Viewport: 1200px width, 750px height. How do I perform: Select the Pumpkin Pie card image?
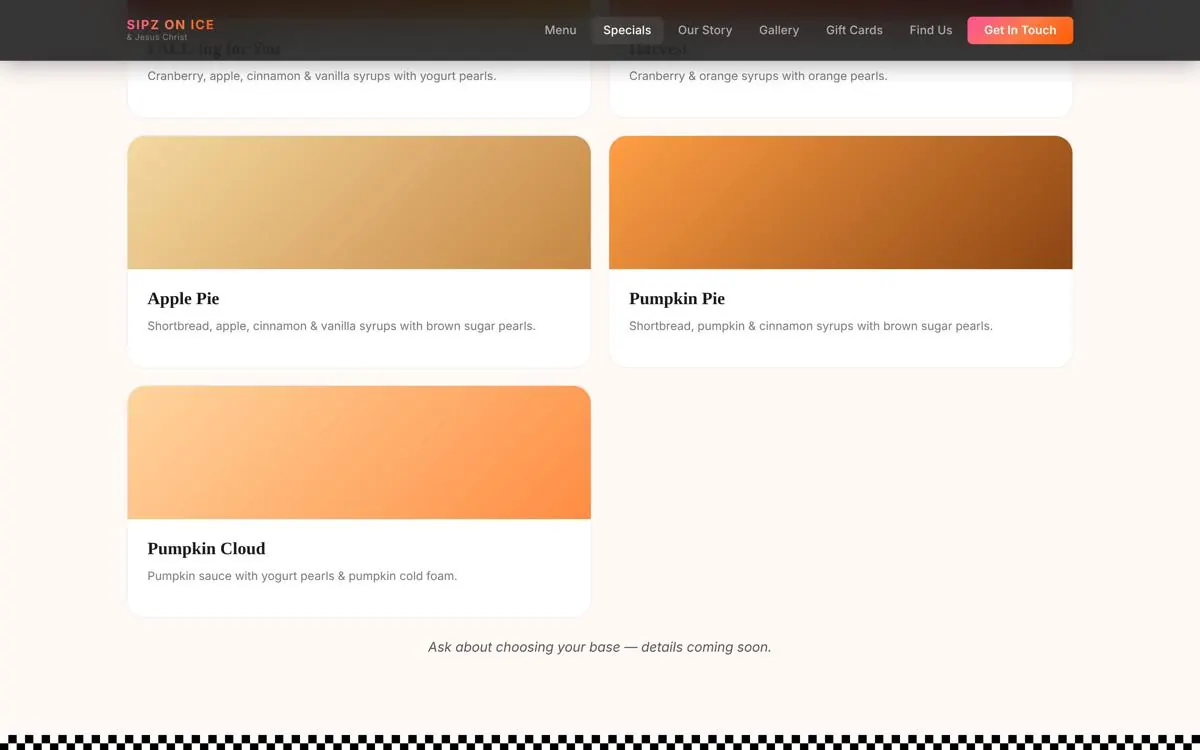(x=841, y=202)
